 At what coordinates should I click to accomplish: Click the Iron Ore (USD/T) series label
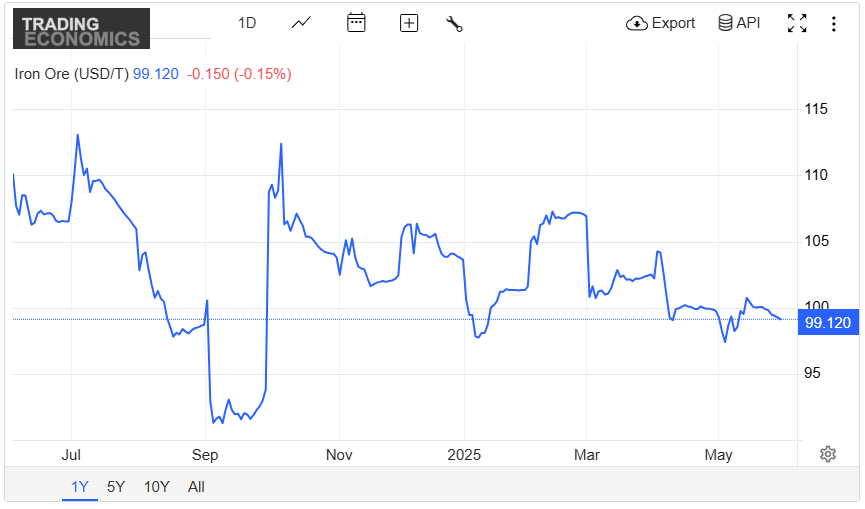pos(71,73)
